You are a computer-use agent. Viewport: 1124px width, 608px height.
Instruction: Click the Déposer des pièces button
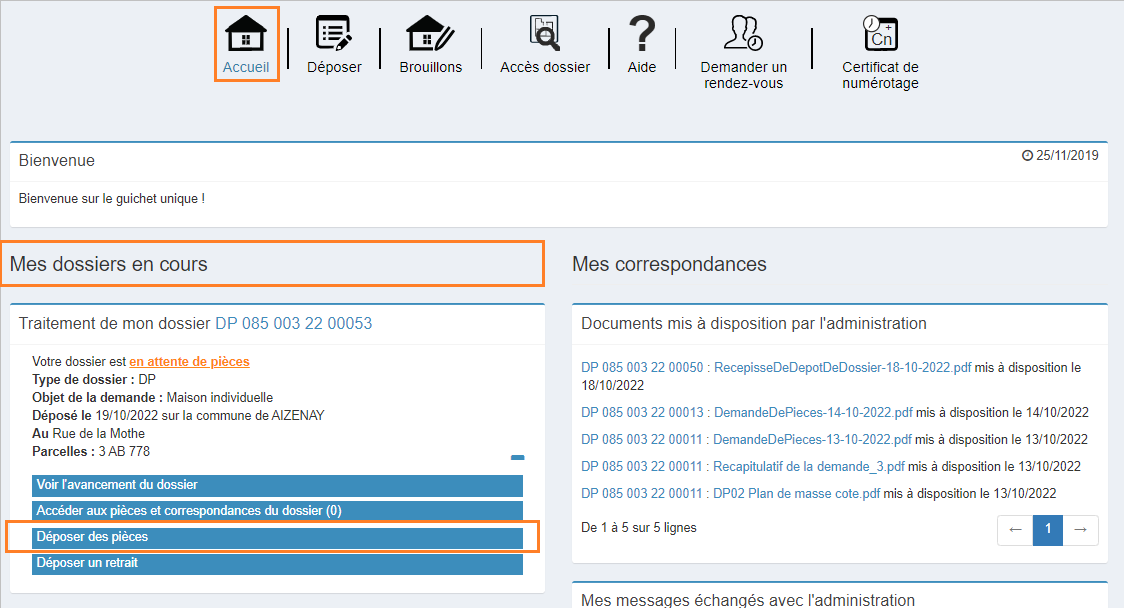point(277,537)
